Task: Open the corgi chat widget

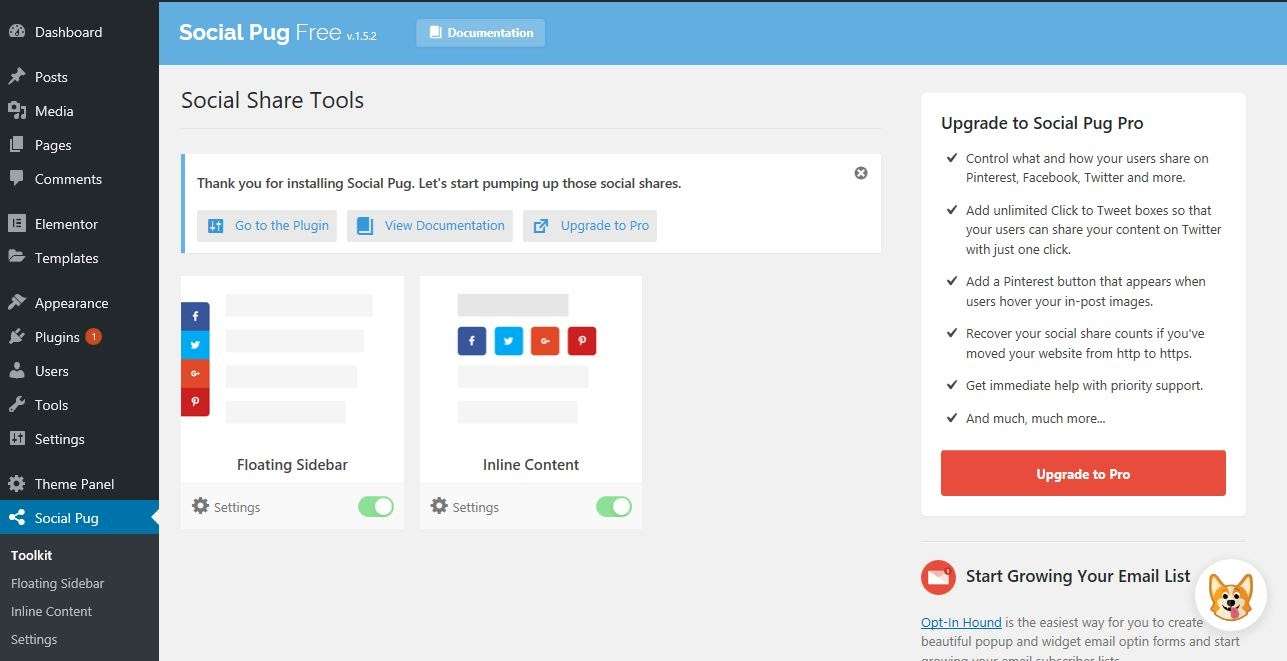Action: (1230, 594)
